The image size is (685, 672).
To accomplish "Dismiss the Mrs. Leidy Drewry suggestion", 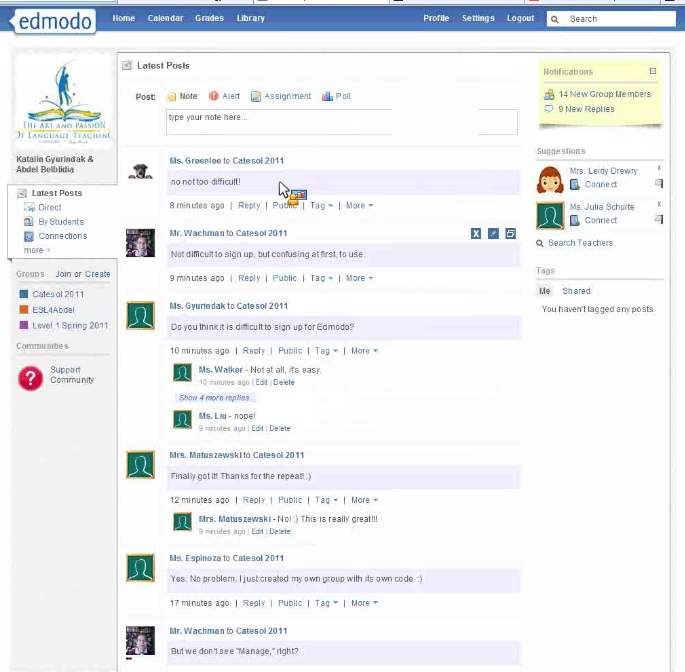I will (x=659, y=169).
